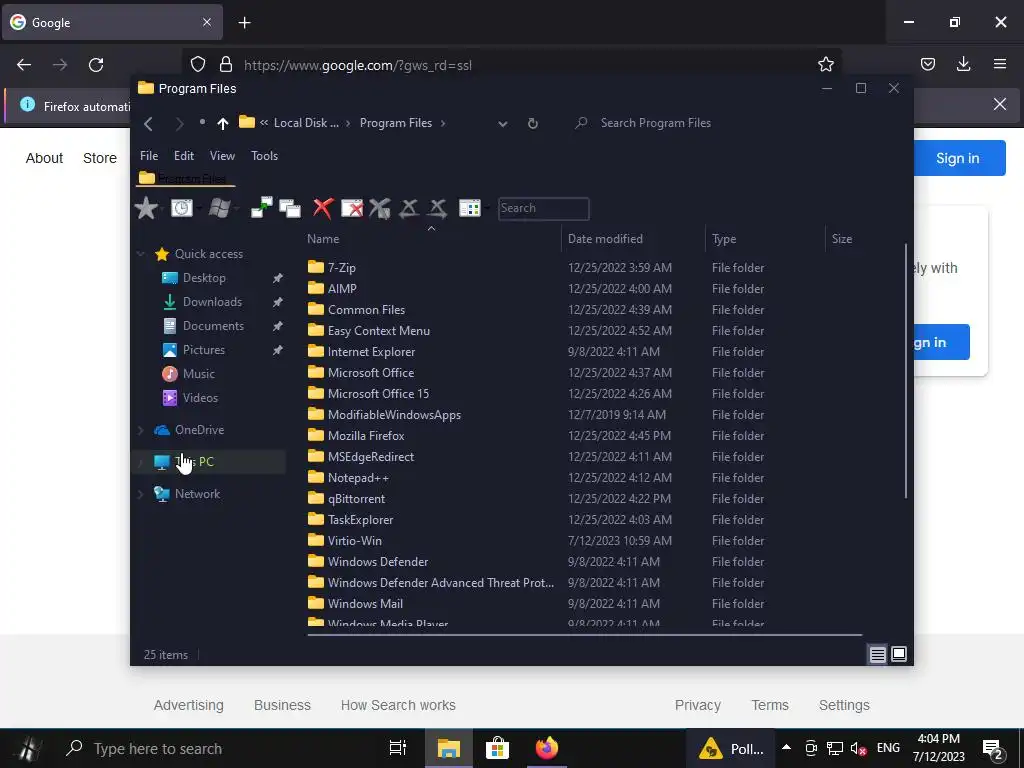Open Microsoft Store from taskbar

(x=497, y=748)
